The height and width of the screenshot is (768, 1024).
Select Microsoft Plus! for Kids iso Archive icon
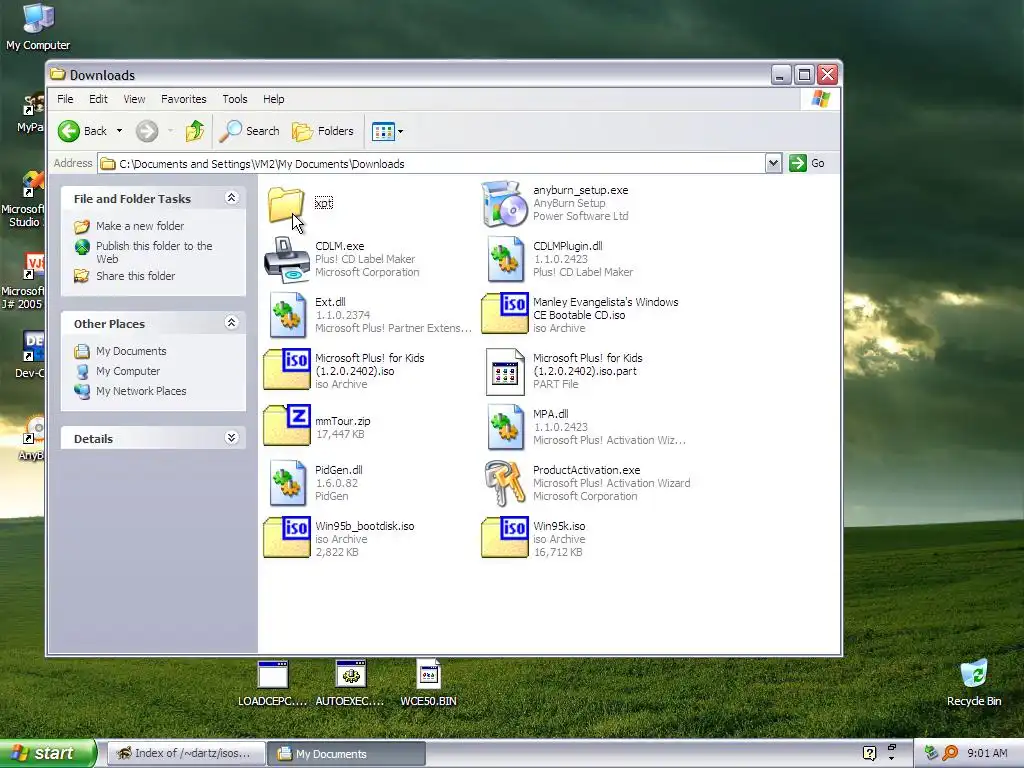(x=286, y=370)
